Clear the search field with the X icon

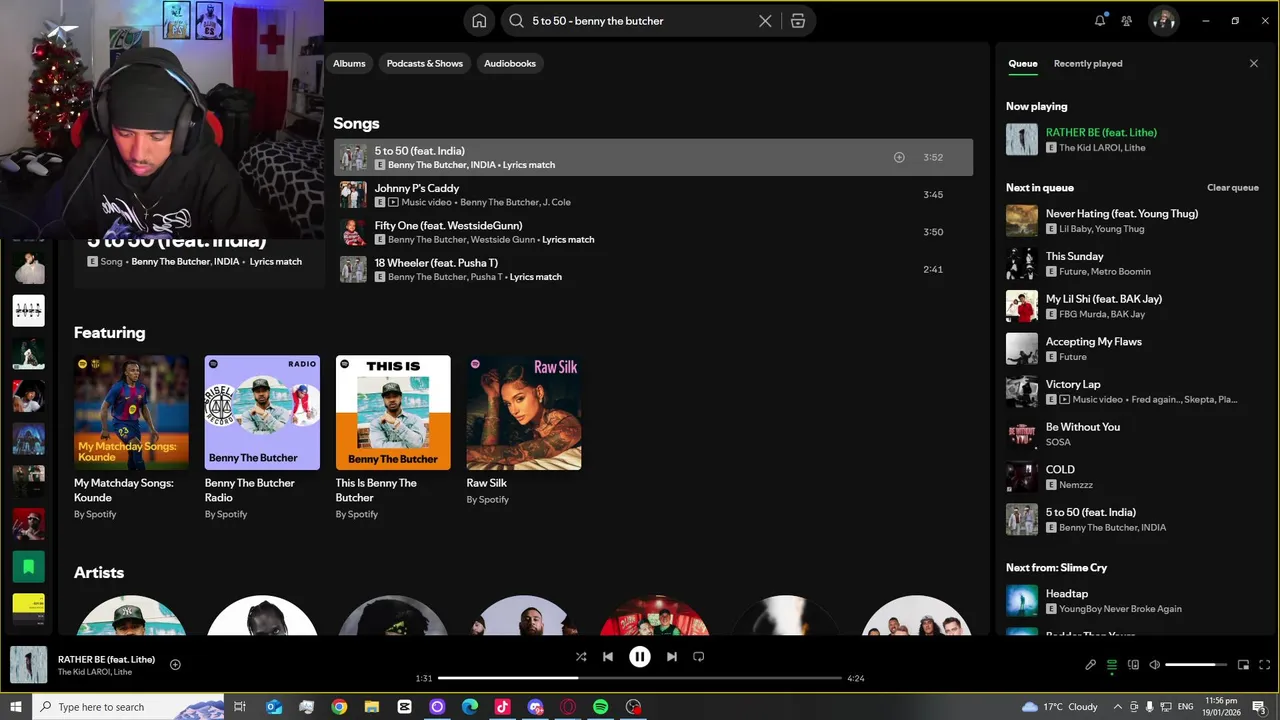[765, 21]
